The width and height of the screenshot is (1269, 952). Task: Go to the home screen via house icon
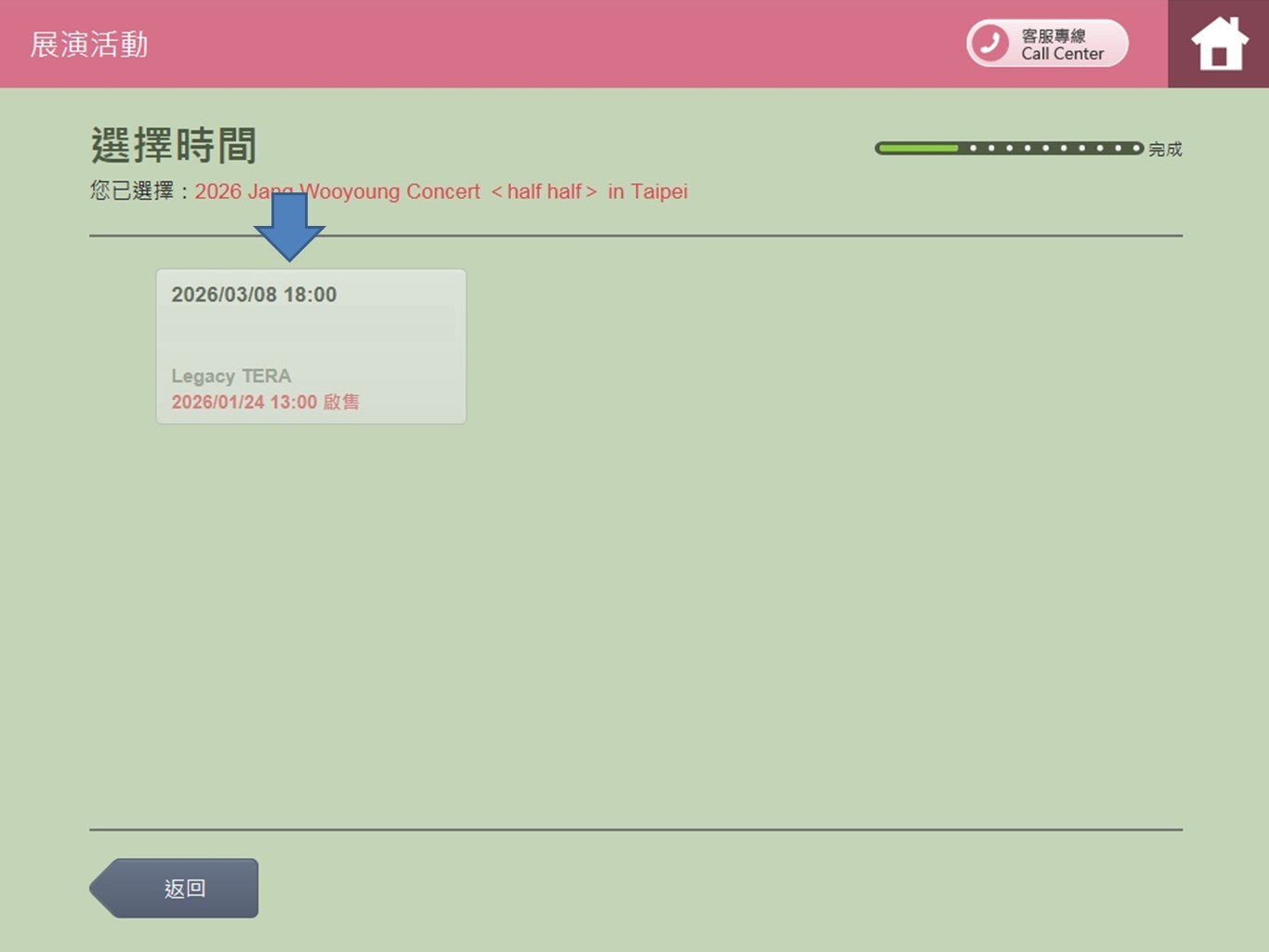pyautogui.click(x=1219, y=44)
